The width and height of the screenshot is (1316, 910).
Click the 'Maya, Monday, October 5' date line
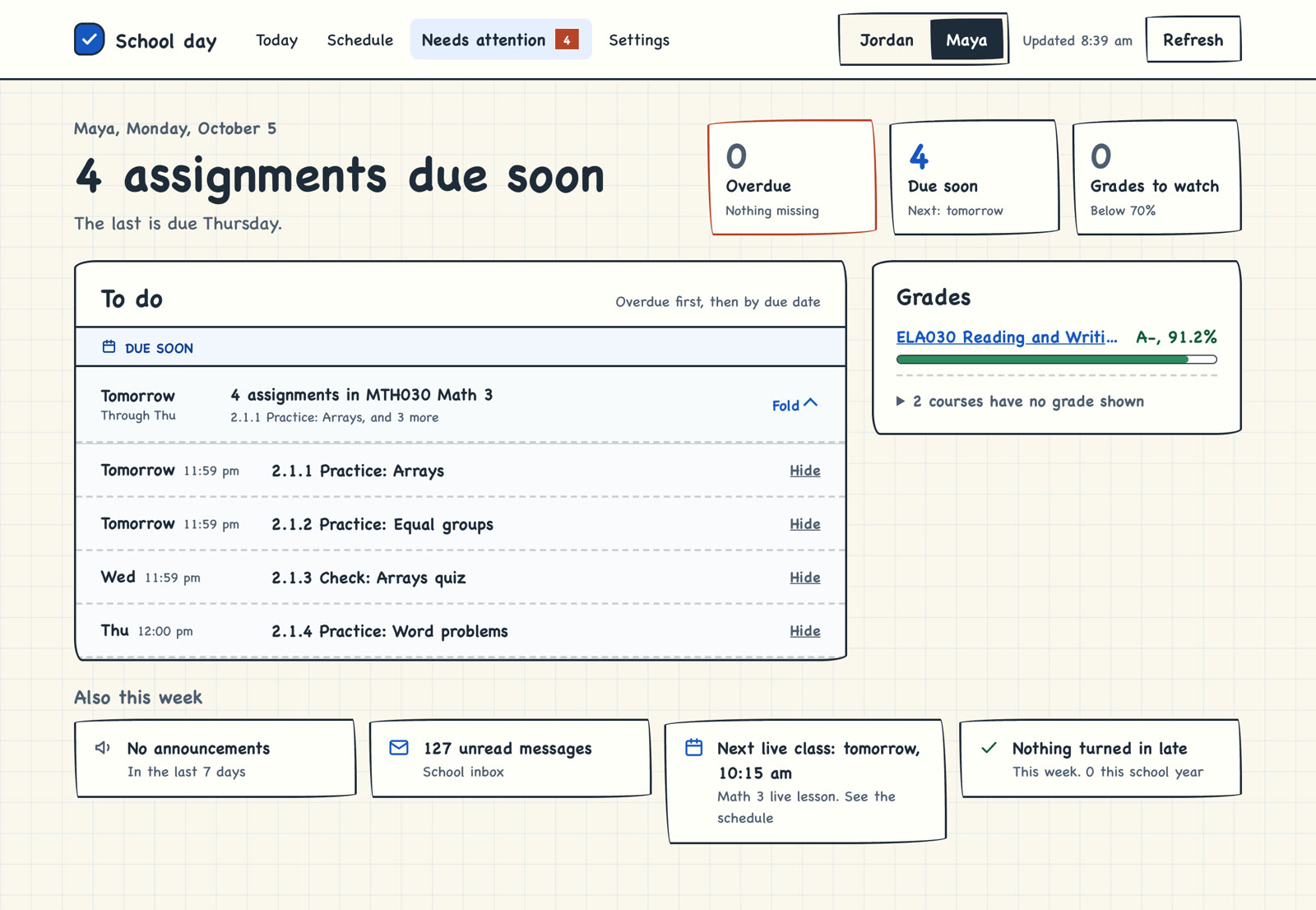(175, 128)
